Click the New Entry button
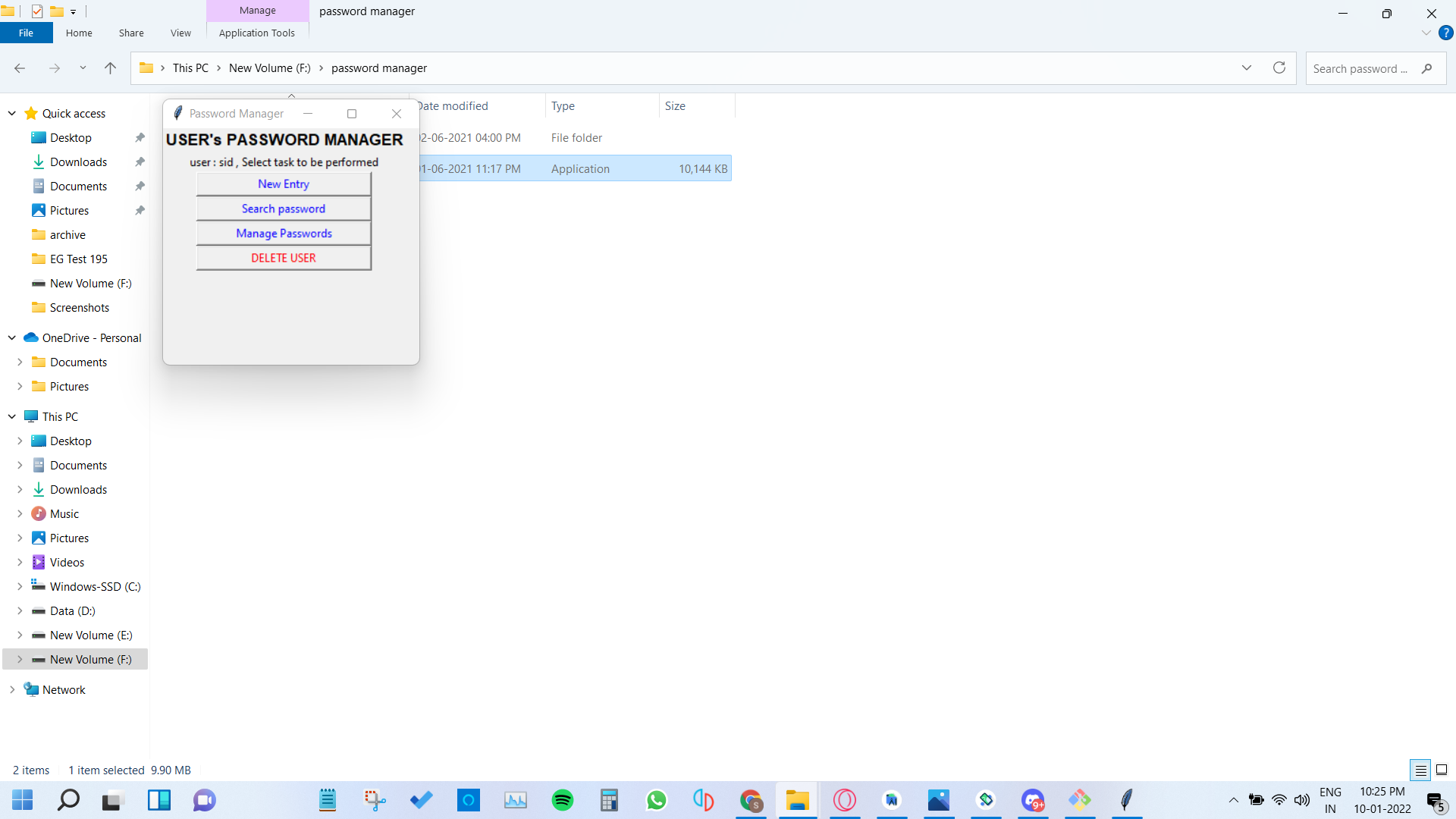The width and height of the screenshot is (1456, 819). pyautogui.click(x=284, y=184)
